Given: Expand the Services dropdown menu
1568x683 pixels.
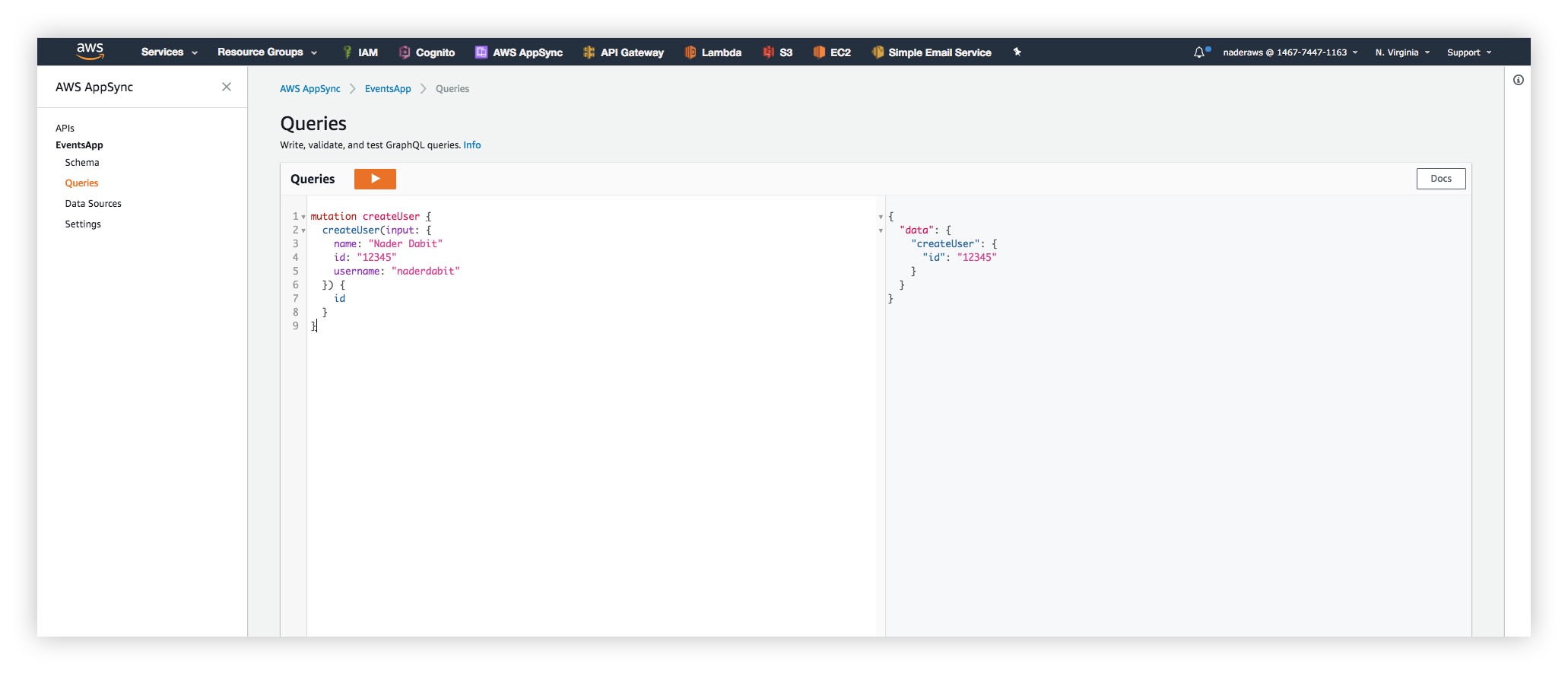Looking at the screenshot, I should point(169,52).
